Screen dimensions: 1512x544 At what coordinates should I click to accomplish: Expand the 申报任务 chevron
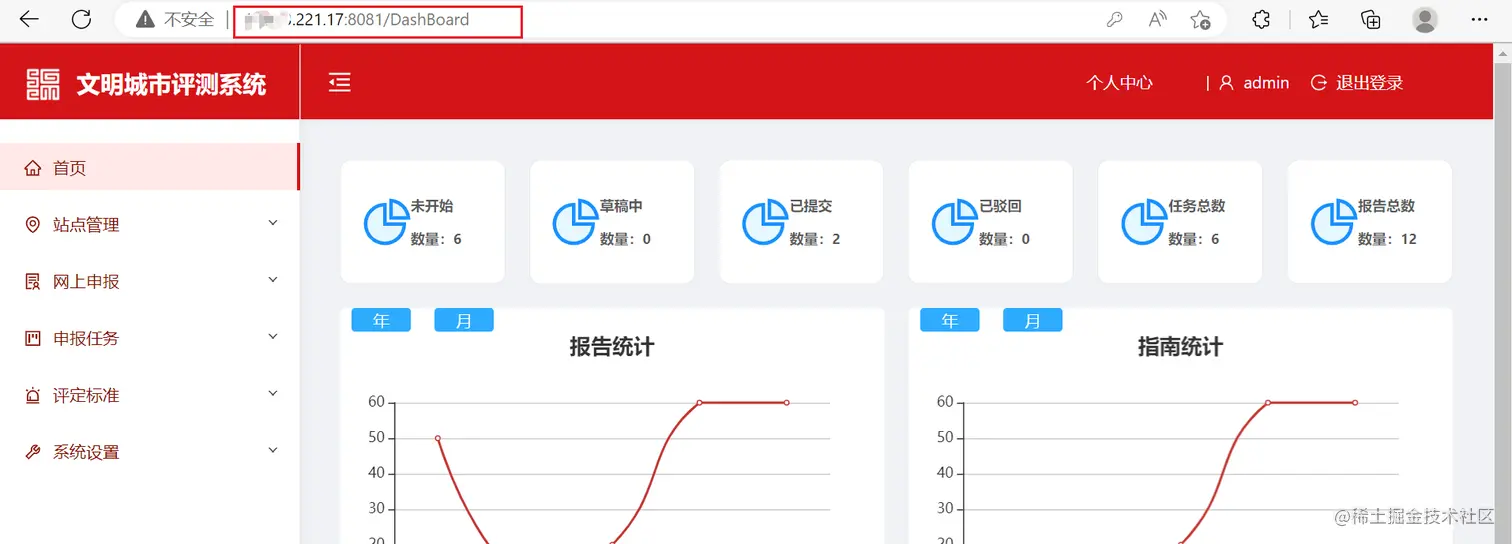[x=273, y=337]
